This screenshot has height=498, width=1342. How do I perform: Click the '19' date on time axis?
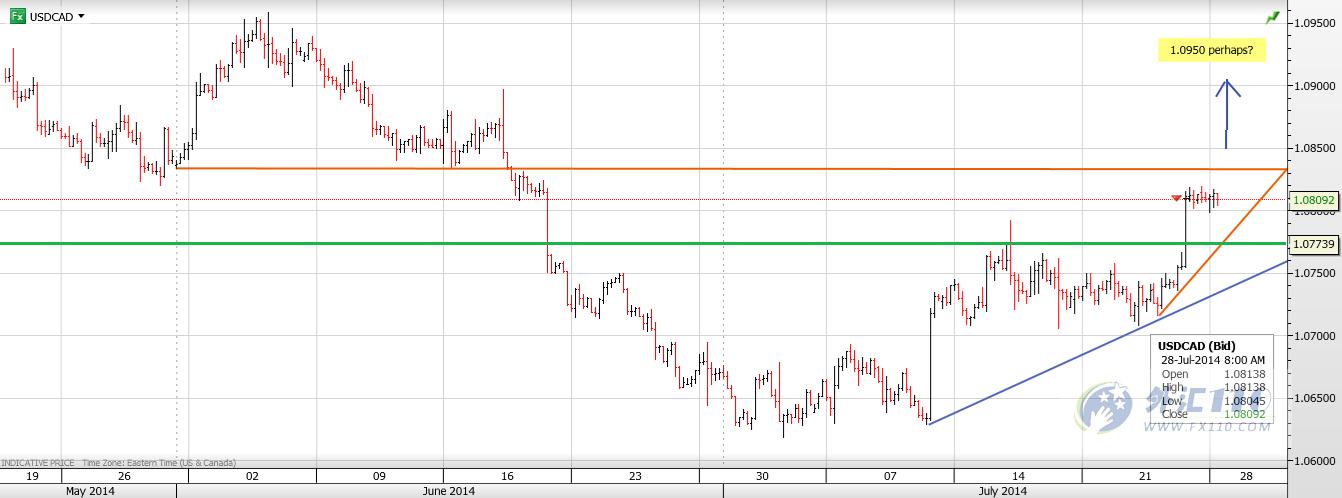(x=31, y=476)
